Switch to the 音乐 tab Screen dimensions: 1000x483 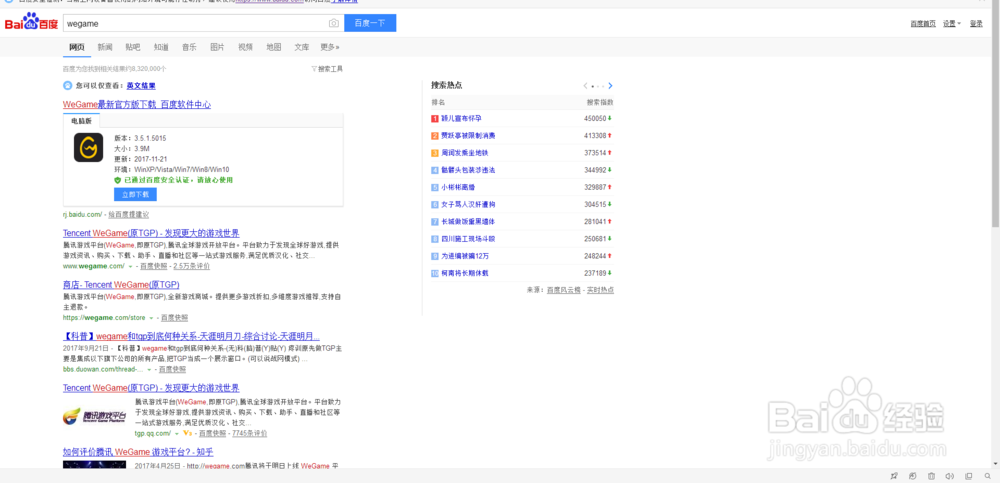pyautogui.click(x=189, y=47)
